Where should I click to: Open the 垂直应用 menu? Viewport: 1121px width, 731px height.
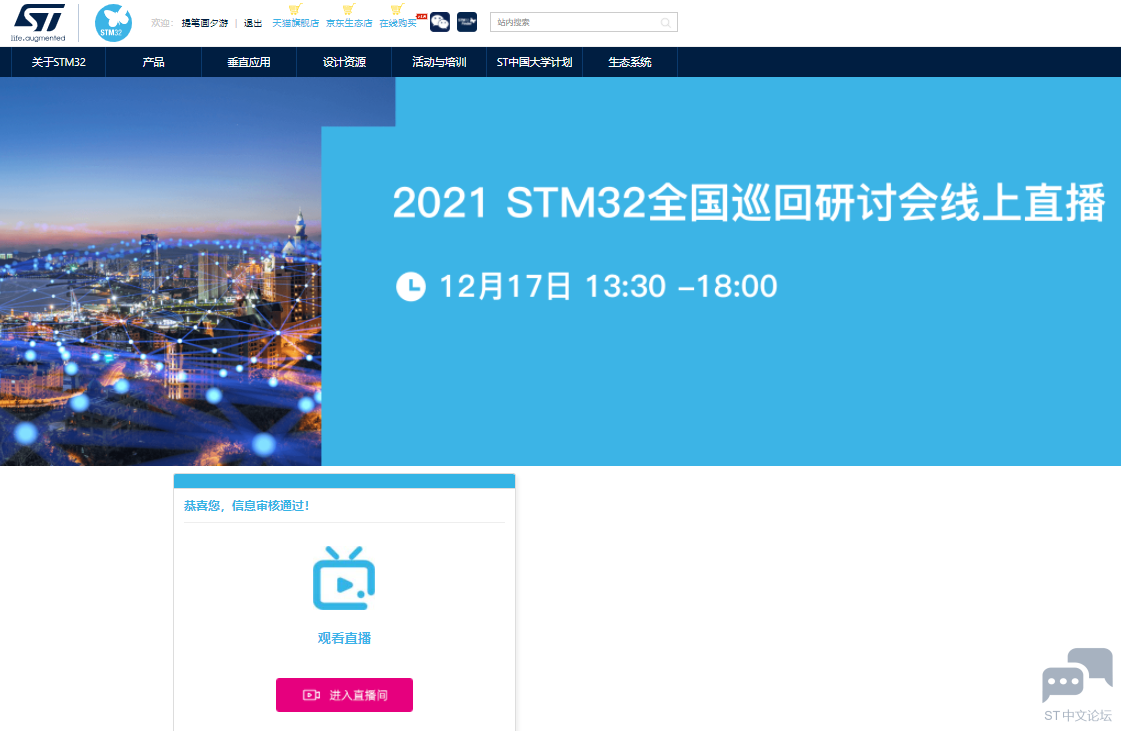click(249, 62)
